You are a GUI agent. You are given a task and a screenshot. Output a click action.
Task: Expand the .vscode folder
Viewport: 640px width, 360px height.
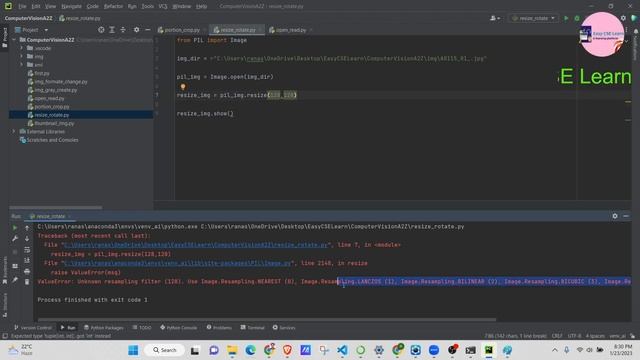pos(22,48)
